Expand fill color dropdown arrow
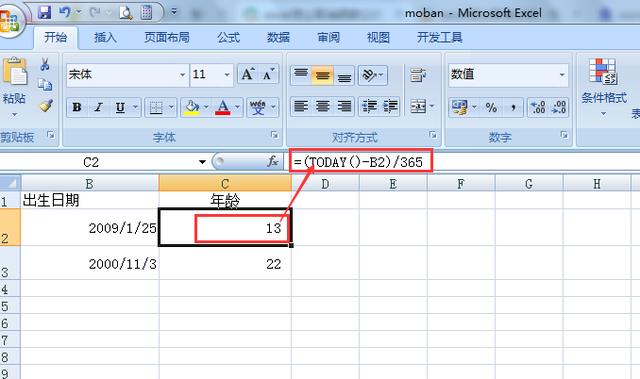The width and height of the screenshot is (640, 379). [206, 107]
